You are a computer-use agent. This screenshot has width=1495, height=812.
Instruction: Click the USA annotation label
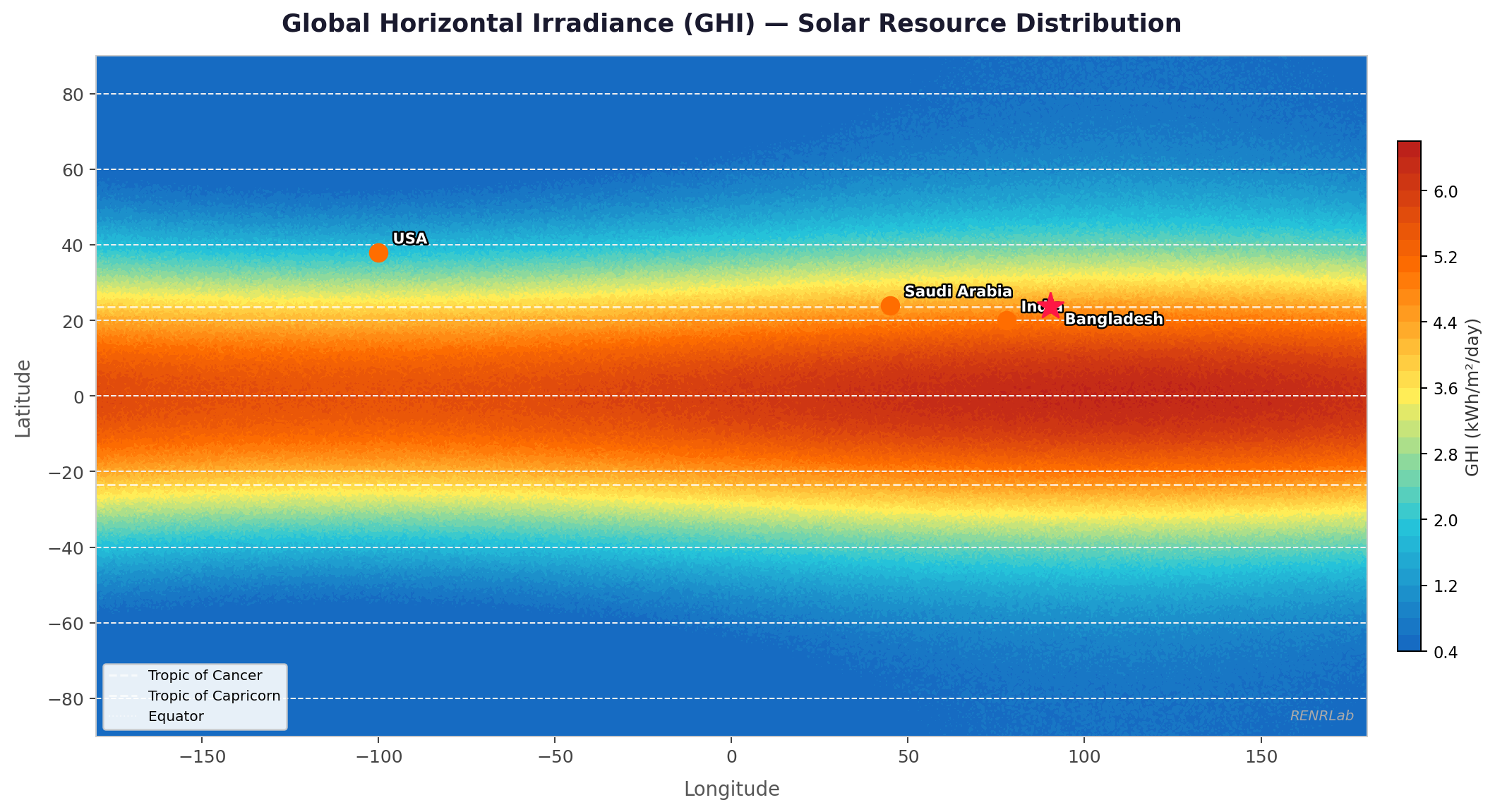pyautogui.click(x=410, y=238)
